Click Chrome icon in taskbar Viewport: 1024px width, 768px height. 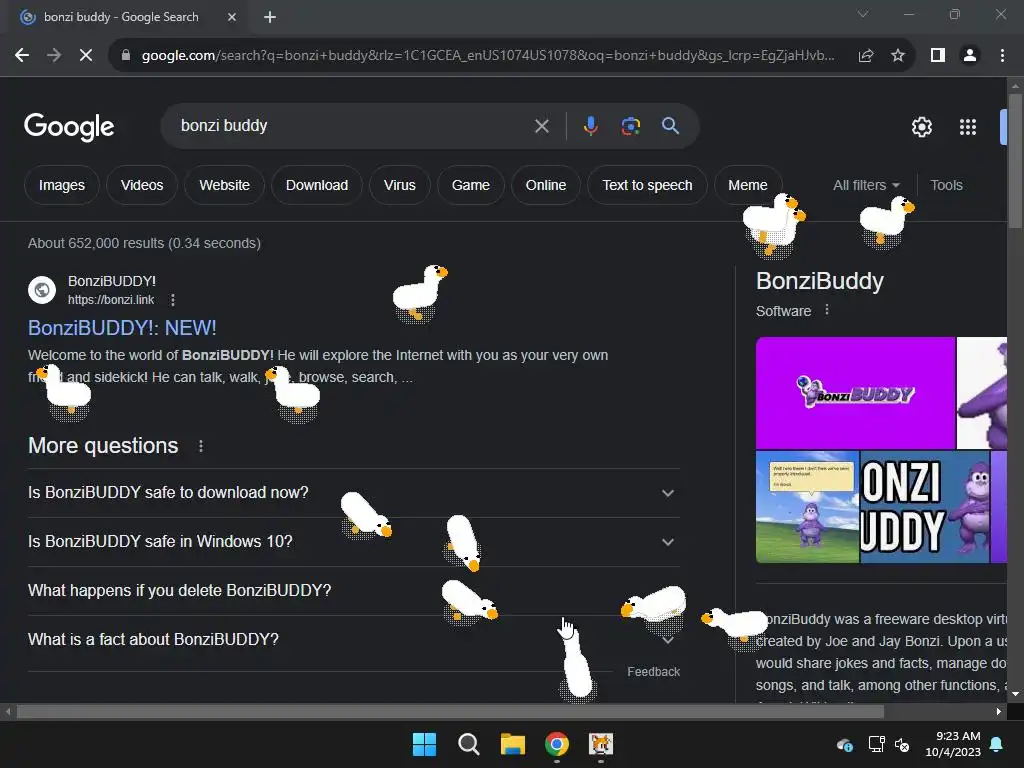click(x=556, y=744)
